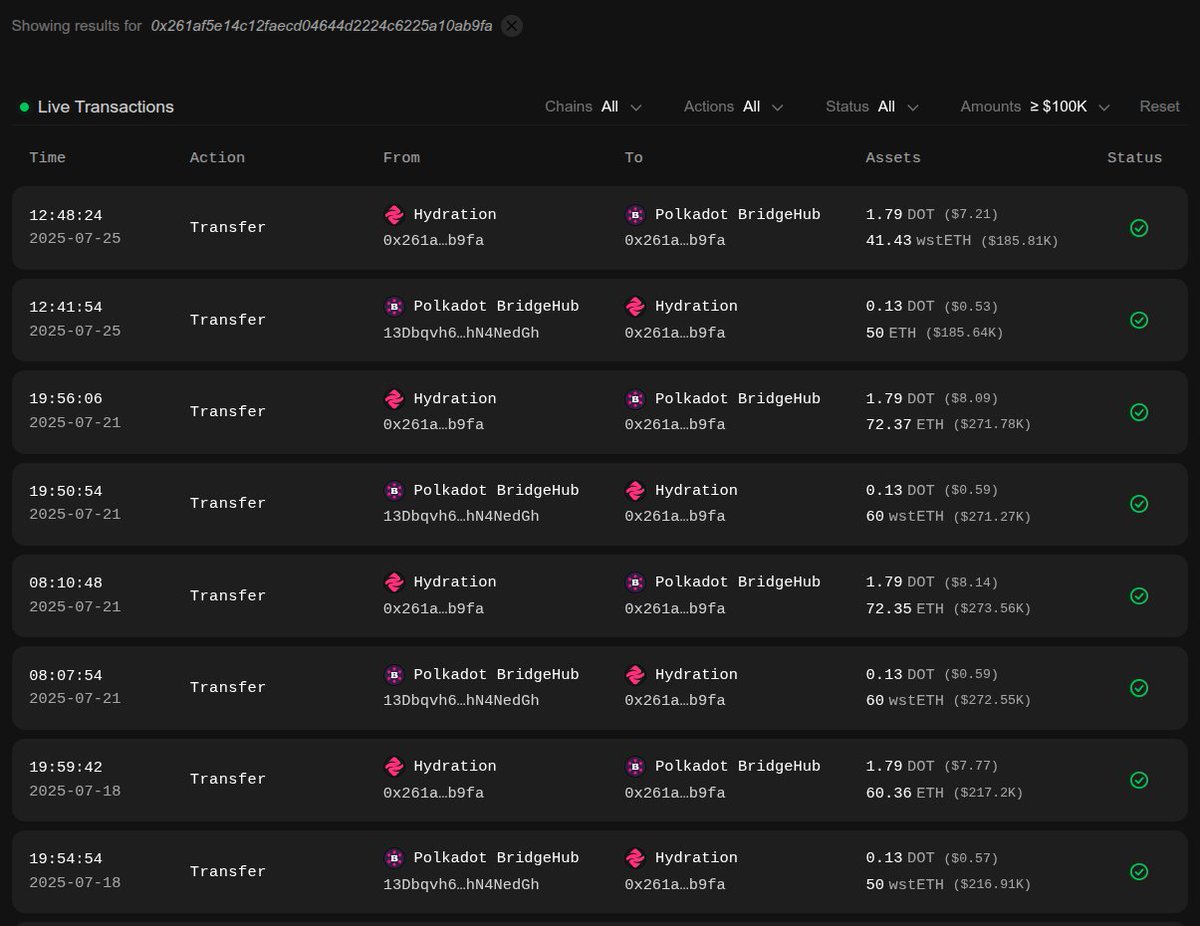Click Polkadot BridgeHub icon in 19:50:54 row

point(394,491)
